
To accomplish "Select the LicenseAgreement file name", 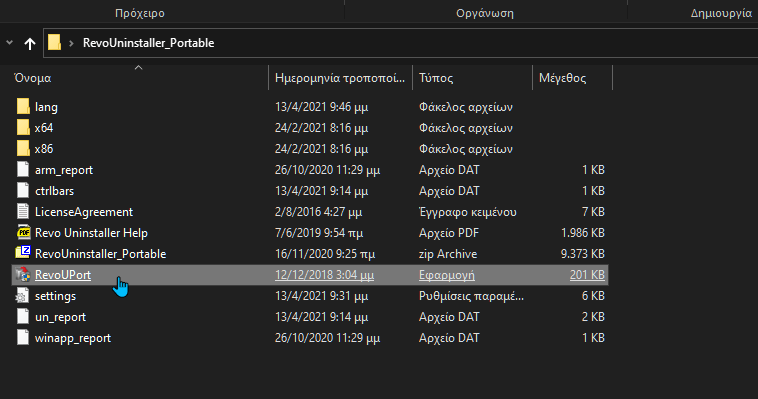I will tap(84, 212).
